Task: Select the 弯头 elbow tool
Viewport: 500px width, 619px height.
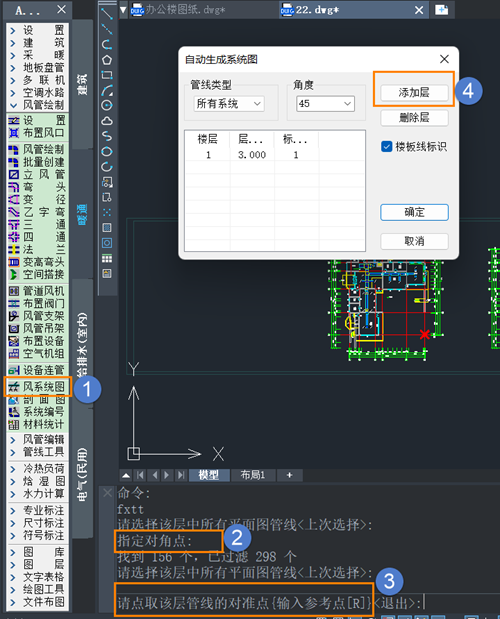Action: click(x=37, y=187)
